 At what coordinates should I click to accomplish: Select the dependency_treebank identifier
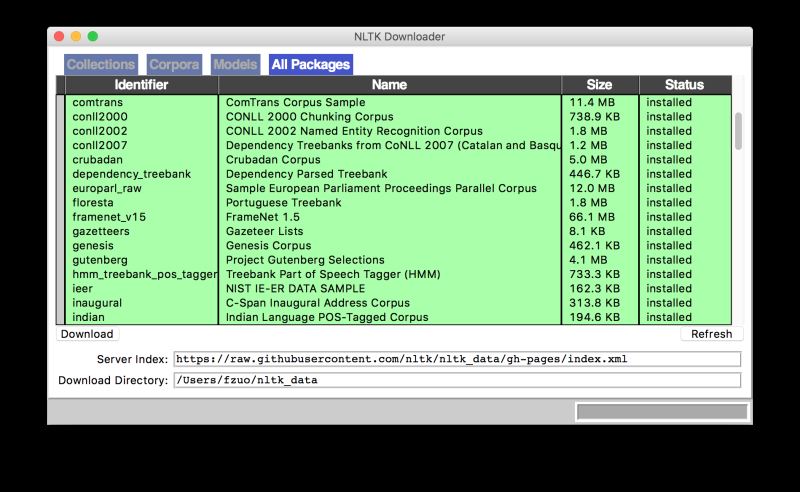[132, 174]
